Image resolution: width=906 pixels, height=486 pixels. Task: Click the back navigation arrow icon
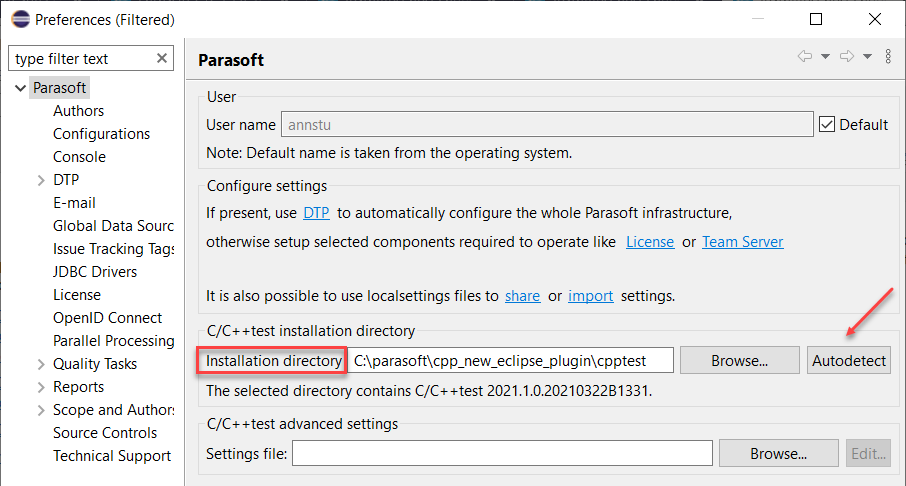(804, 56)
